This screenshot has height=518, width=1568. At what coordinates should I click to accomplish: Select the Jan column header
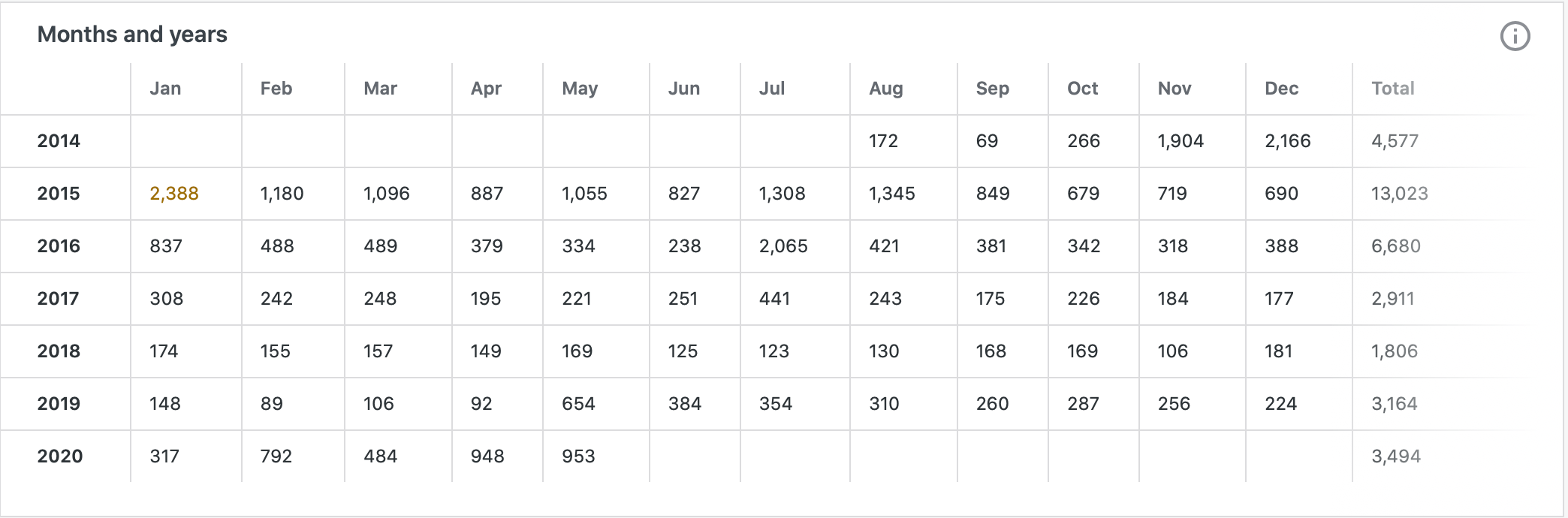click(x=165, y=89)
